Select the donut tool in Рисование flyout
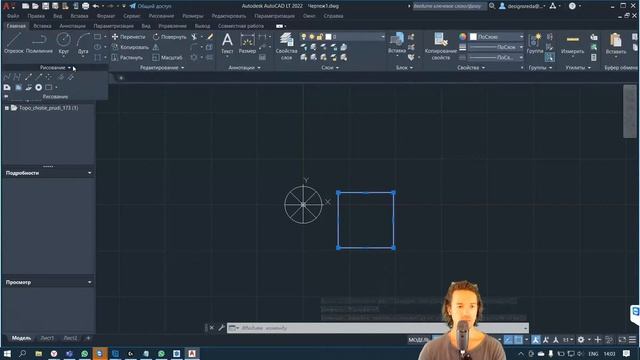640x360 pixels. pyautogui.click(x=39, y=87)
